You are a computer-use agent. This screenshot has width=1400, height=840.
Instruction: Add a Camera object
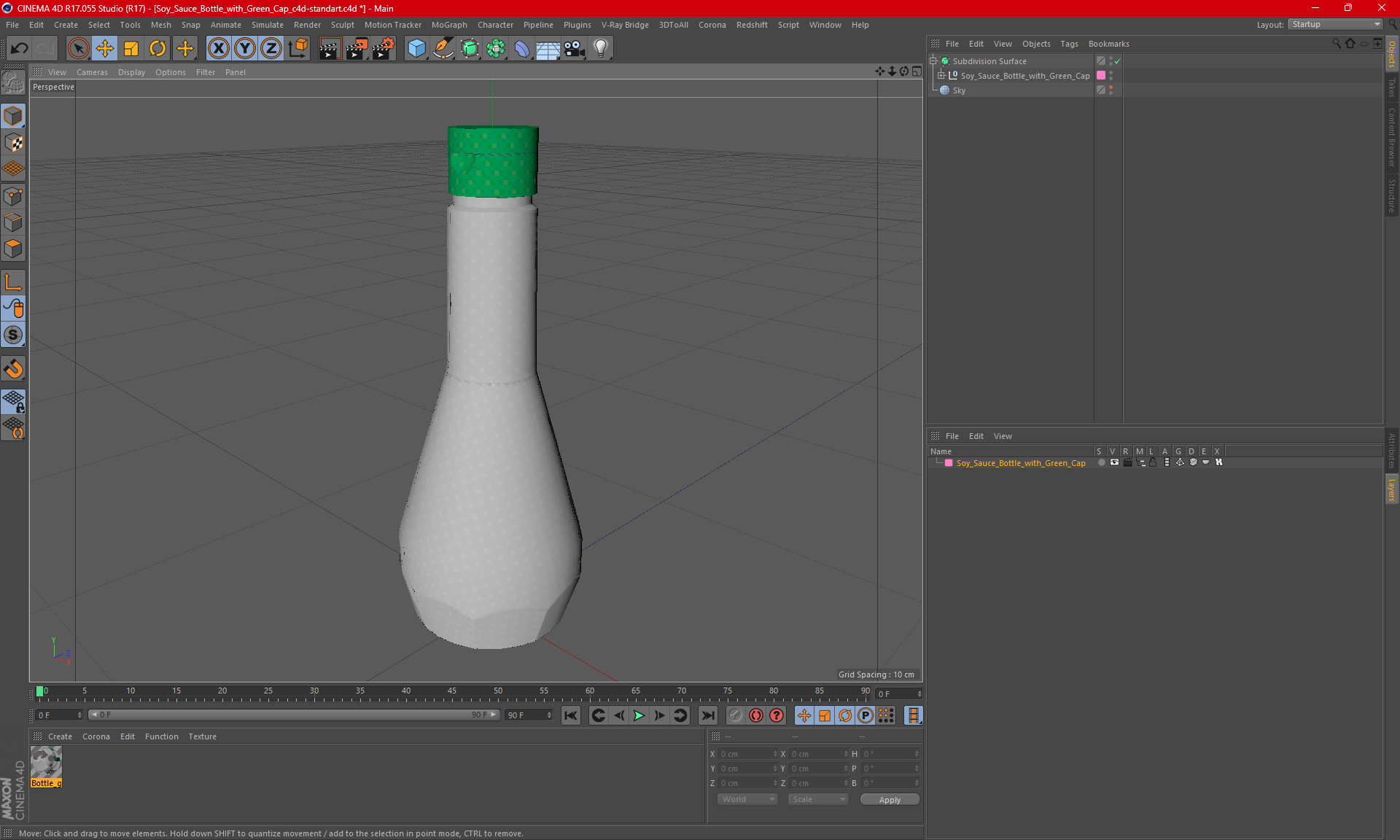(x=575, y=49)
